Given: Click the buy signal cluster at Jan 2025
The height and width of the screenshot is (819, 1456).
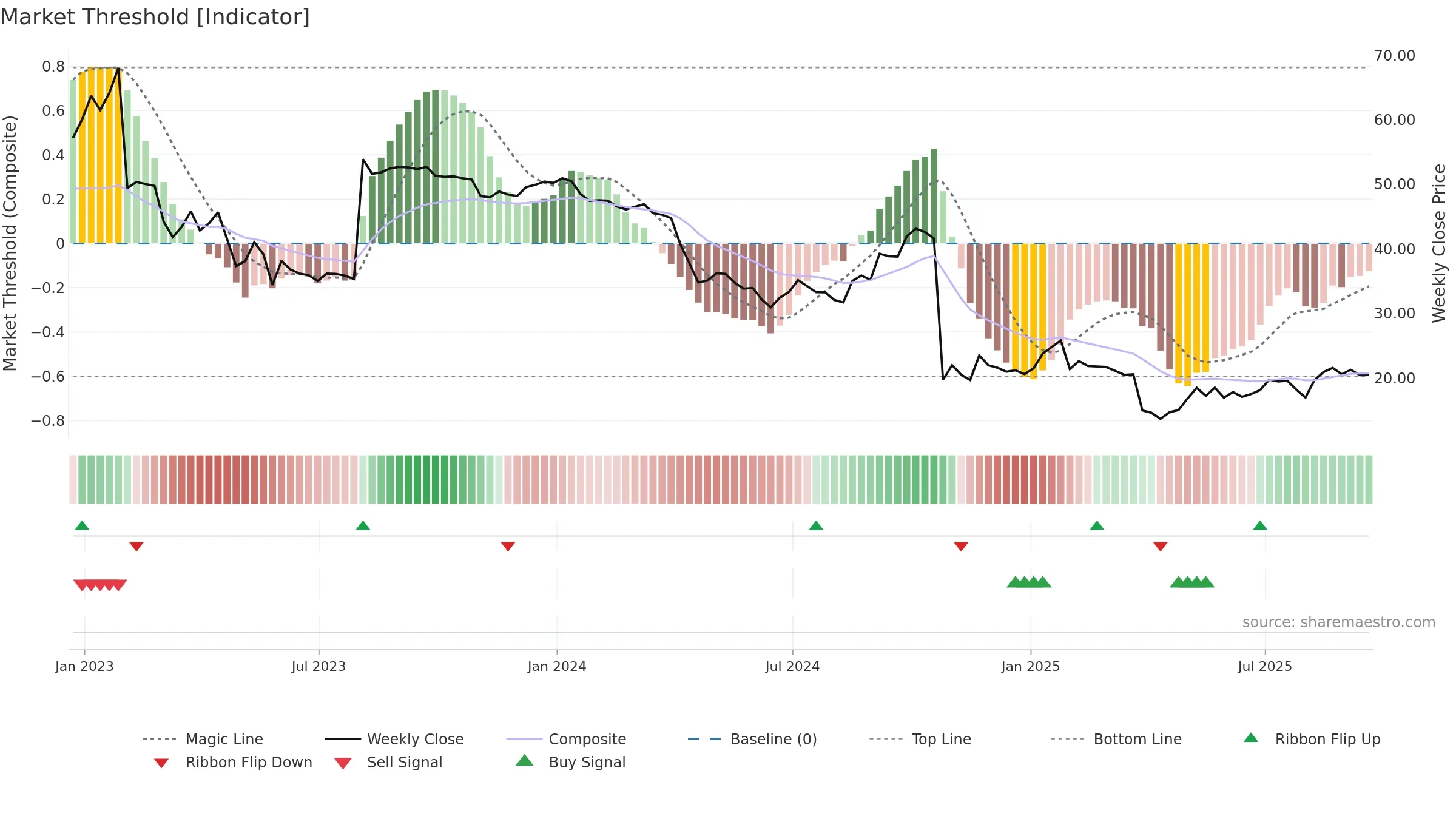Looking at the screenshot, I should (x=1029, y=582).
